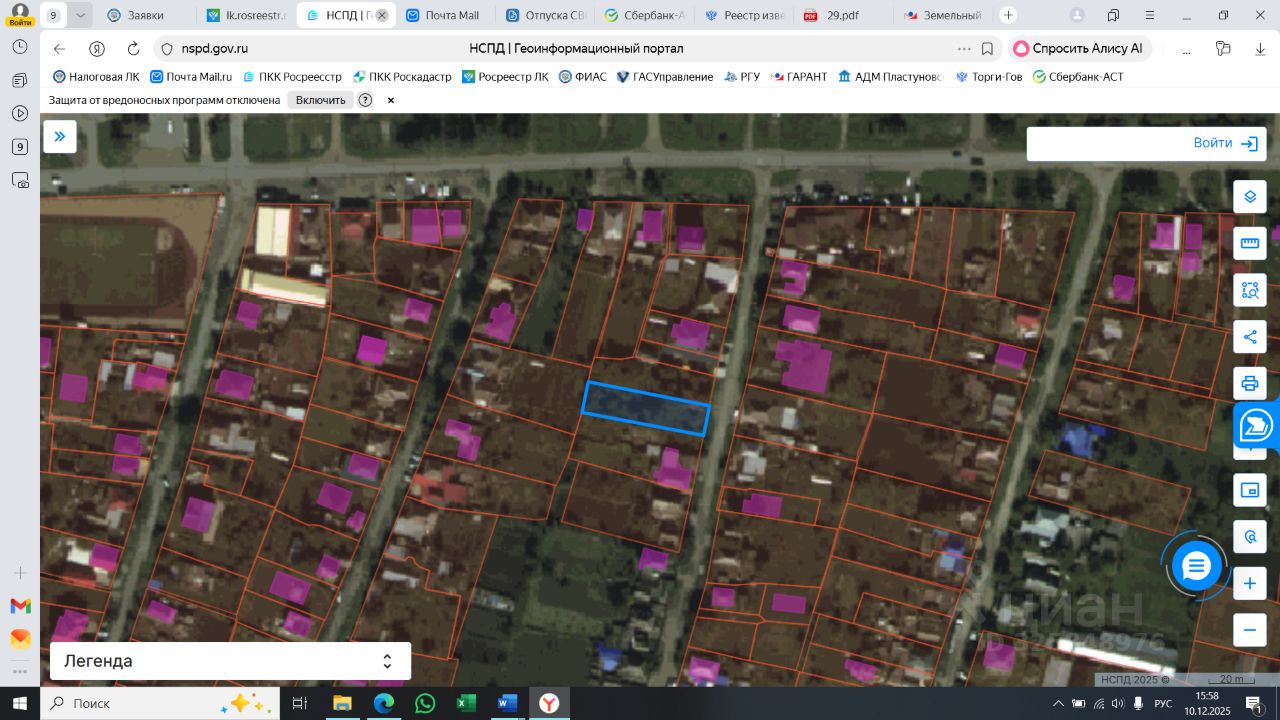1280x720 pixels.
Task: Expand the left sidebar panel
Action: pos(60,137)
